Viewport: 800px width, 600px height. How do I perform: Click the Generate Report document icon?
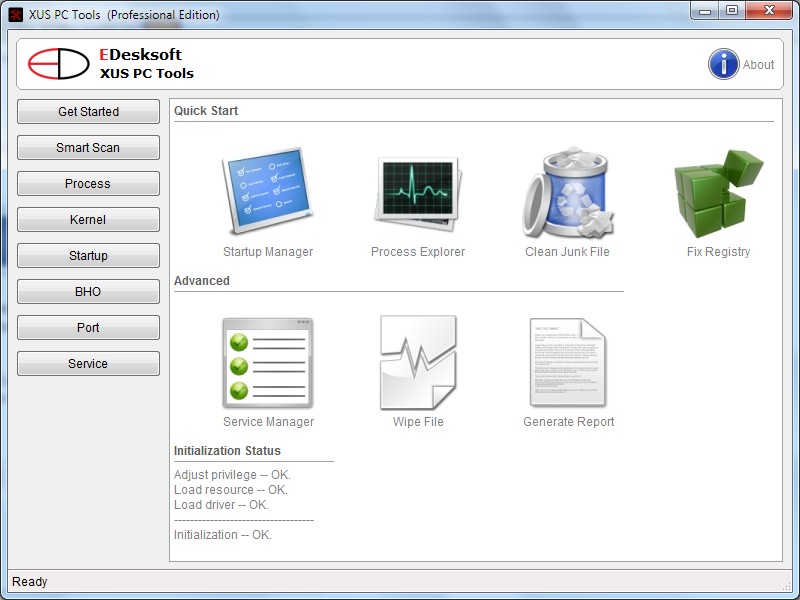click(x=568, y=362)
